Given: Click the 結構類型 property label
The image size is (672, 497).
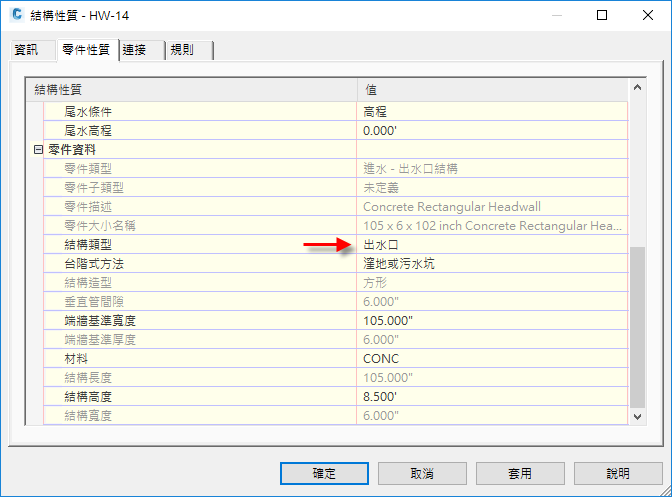Looking at the screenshot, I should tap(88, 245).
